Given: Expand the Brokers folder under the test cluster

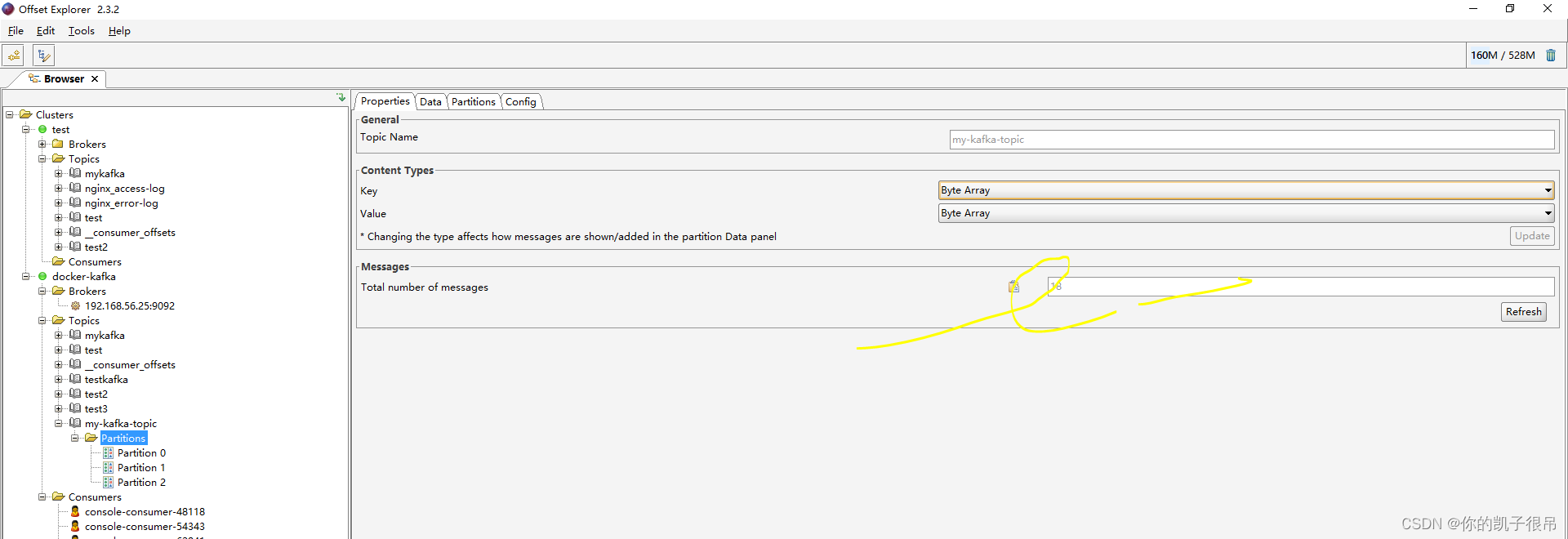Looking at the screenshot, I should click(x=42, y=144).
